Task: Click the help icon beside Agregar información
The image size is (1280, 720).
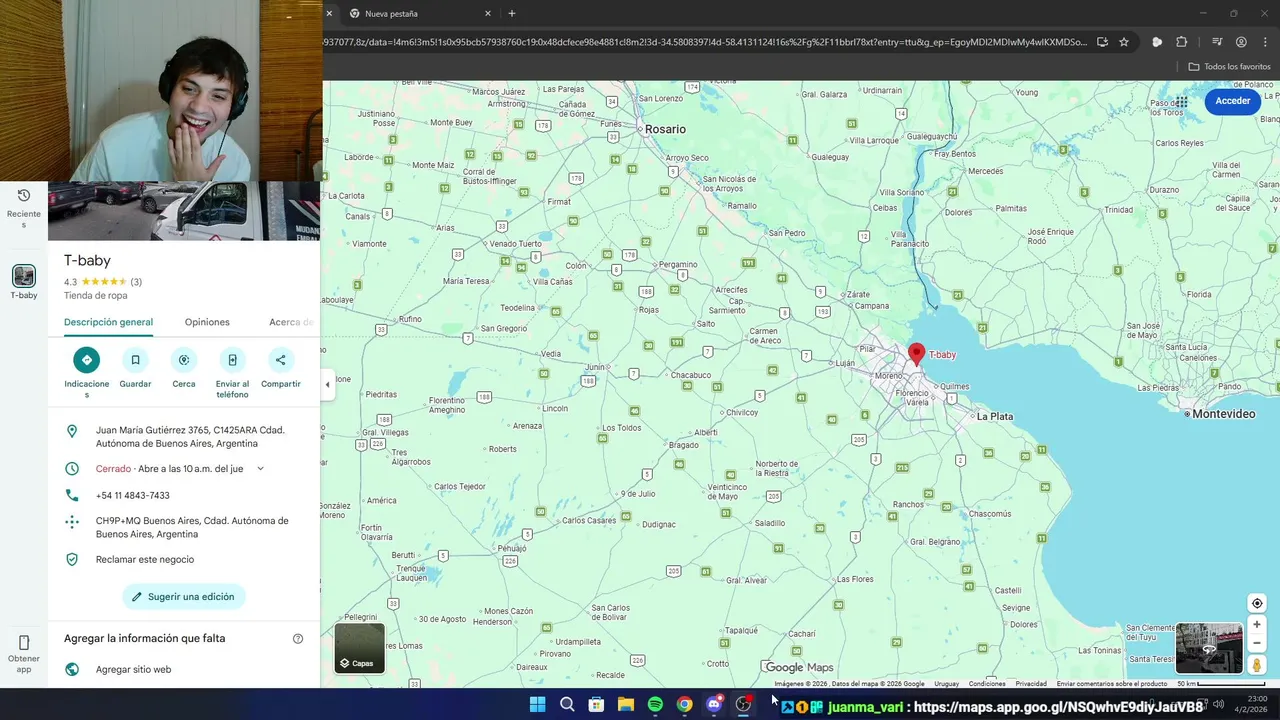Action: point(298,639)
